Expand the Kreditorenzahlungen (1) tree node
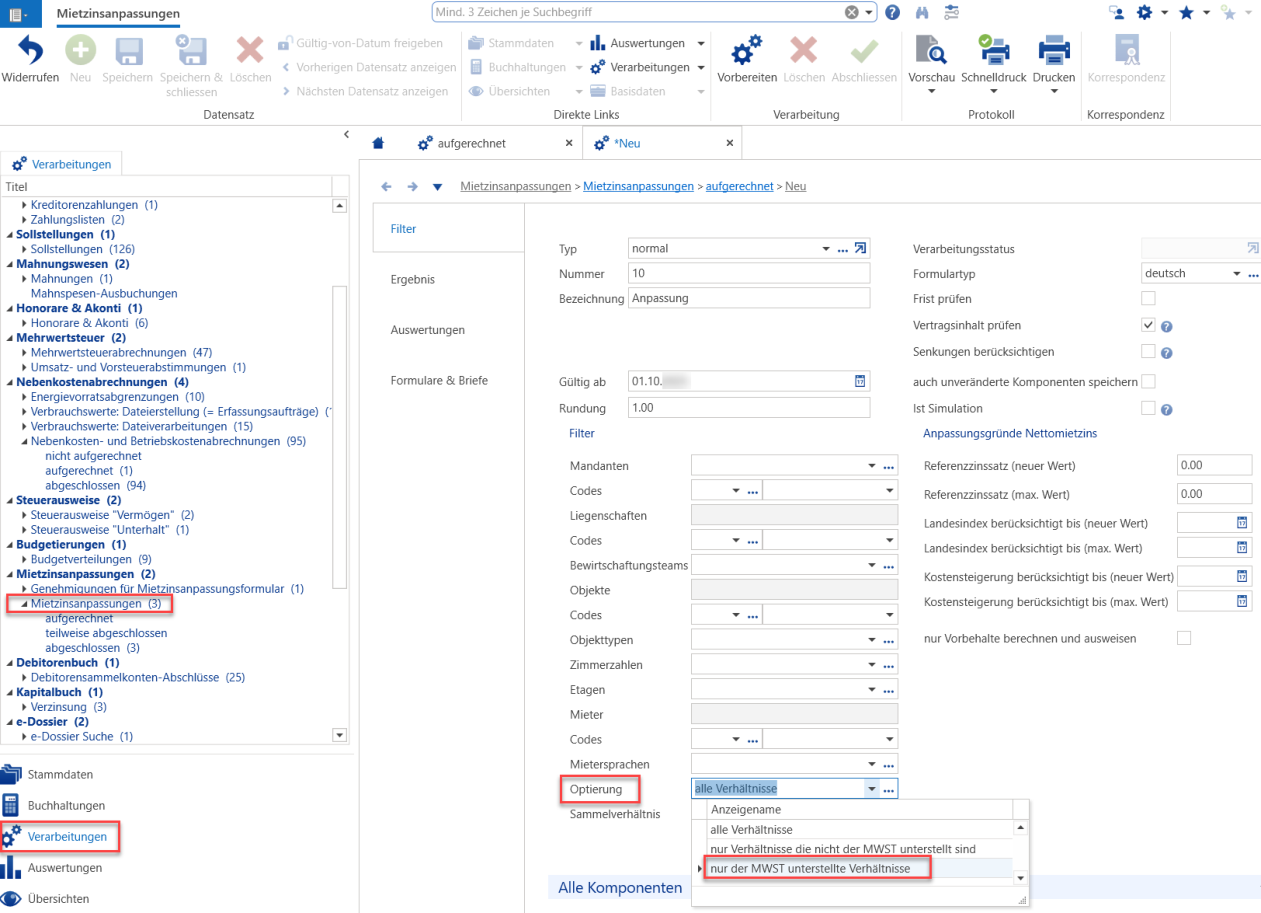 [24, 205]
